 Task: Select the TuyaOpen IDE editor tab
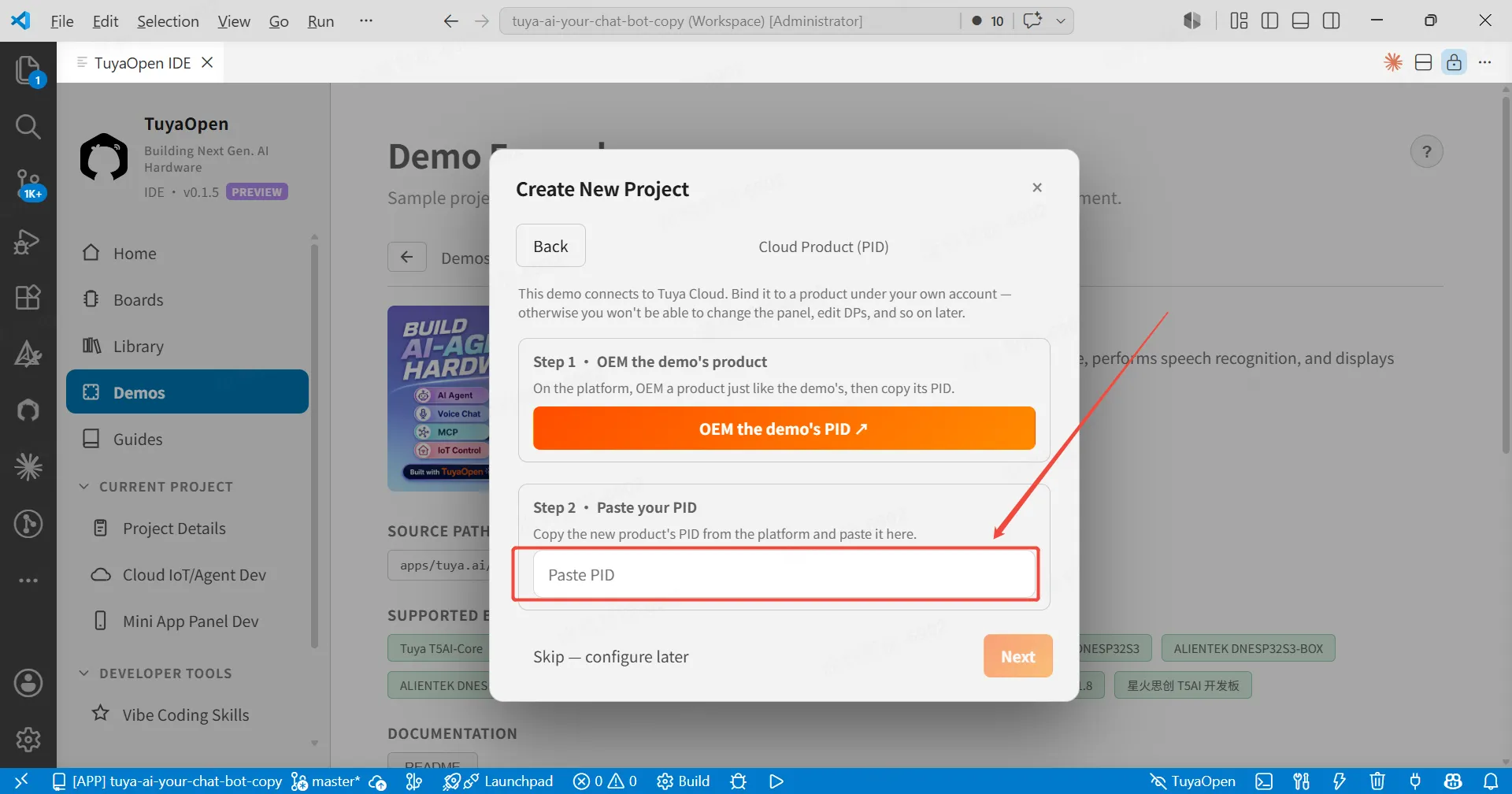tap(141, 62)
